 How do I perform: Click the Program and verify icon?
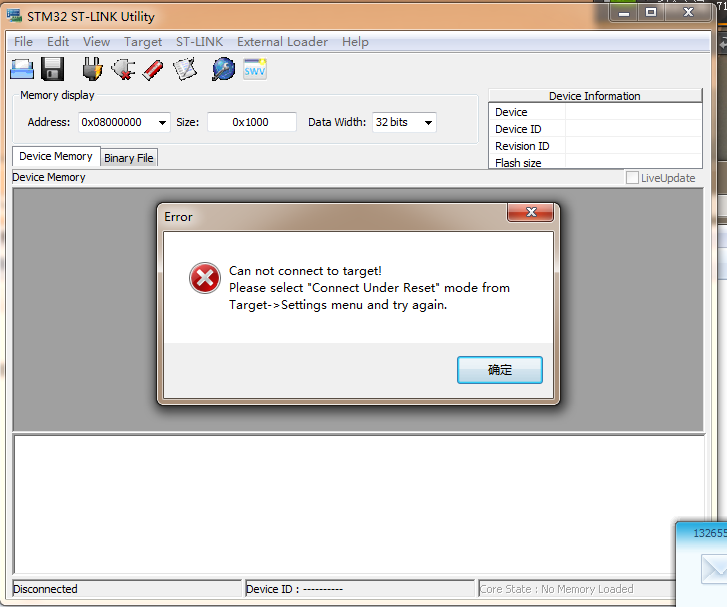tap(185, 70)
